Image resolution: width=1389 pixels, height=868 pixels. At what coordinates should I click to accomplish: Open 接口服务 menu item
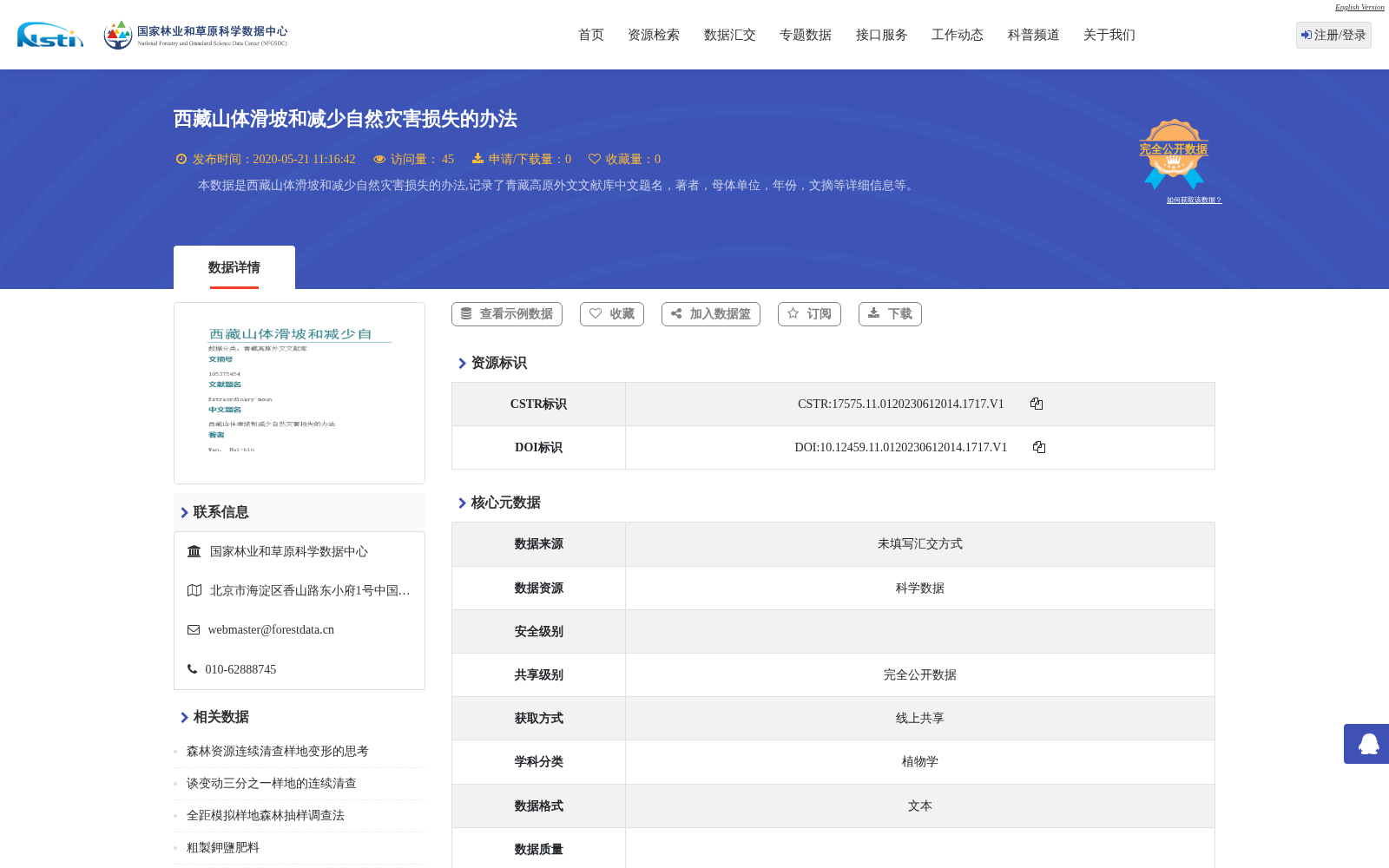(882, 35)
